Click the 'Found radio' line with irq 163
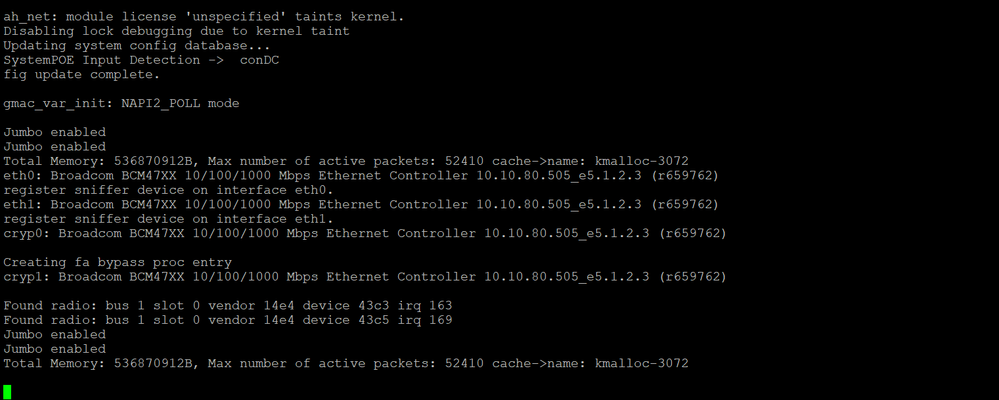The height and width of the screenshot is (400, 999). point(228,305)
